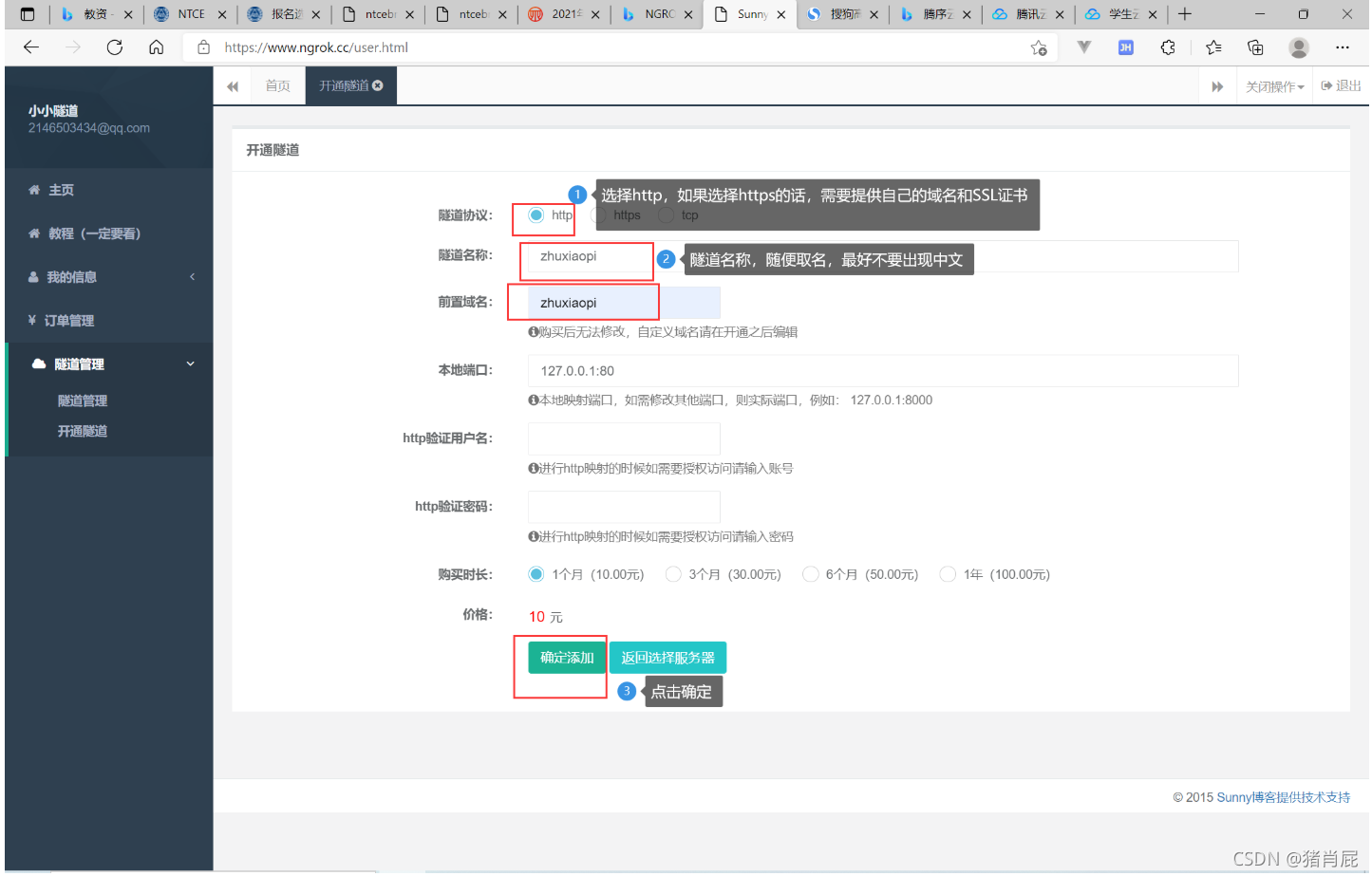Close the 开通隧道 page tab
Screen dimensions: 1372x876
point(378,85)
